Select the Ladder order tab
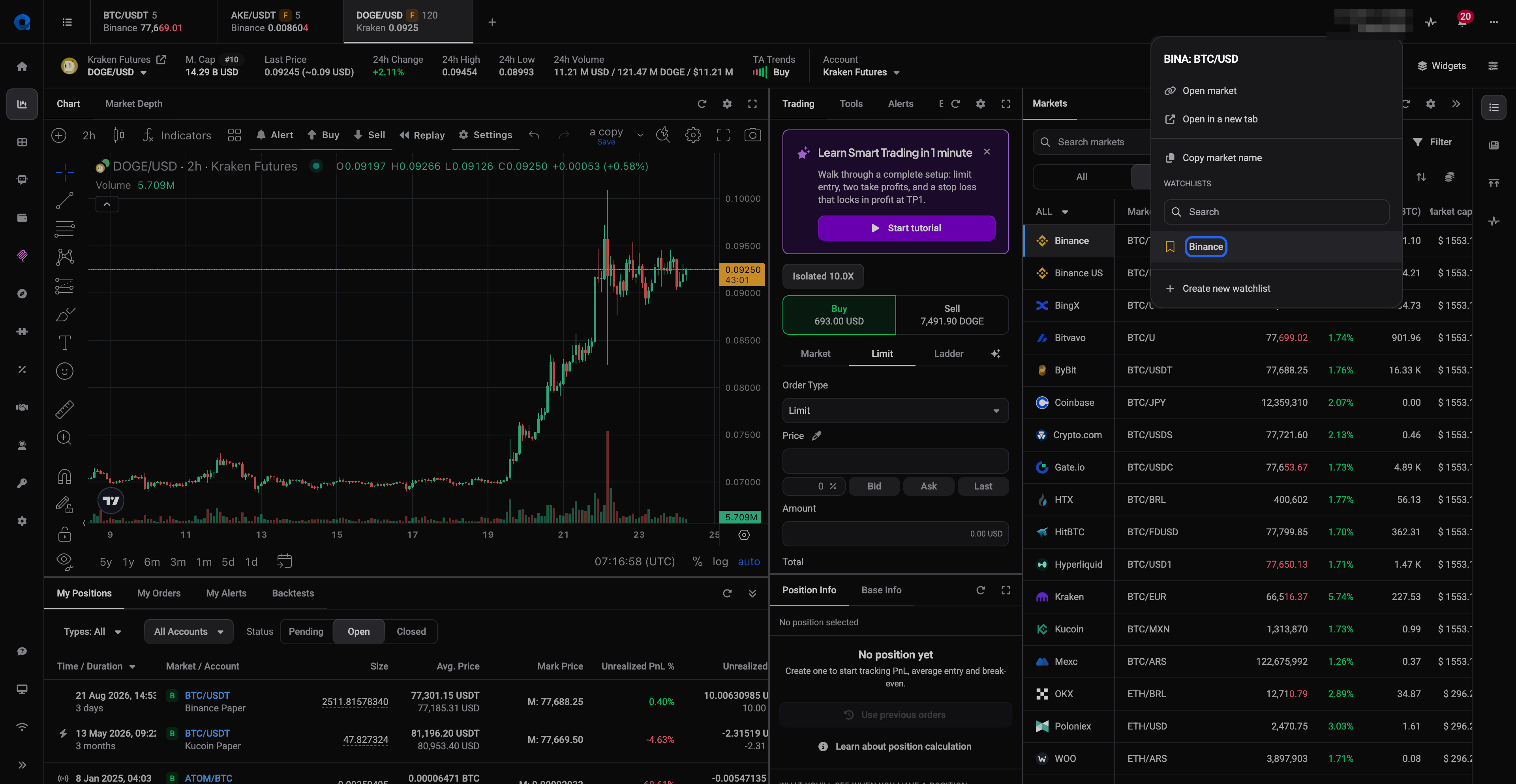 [948, 354]
